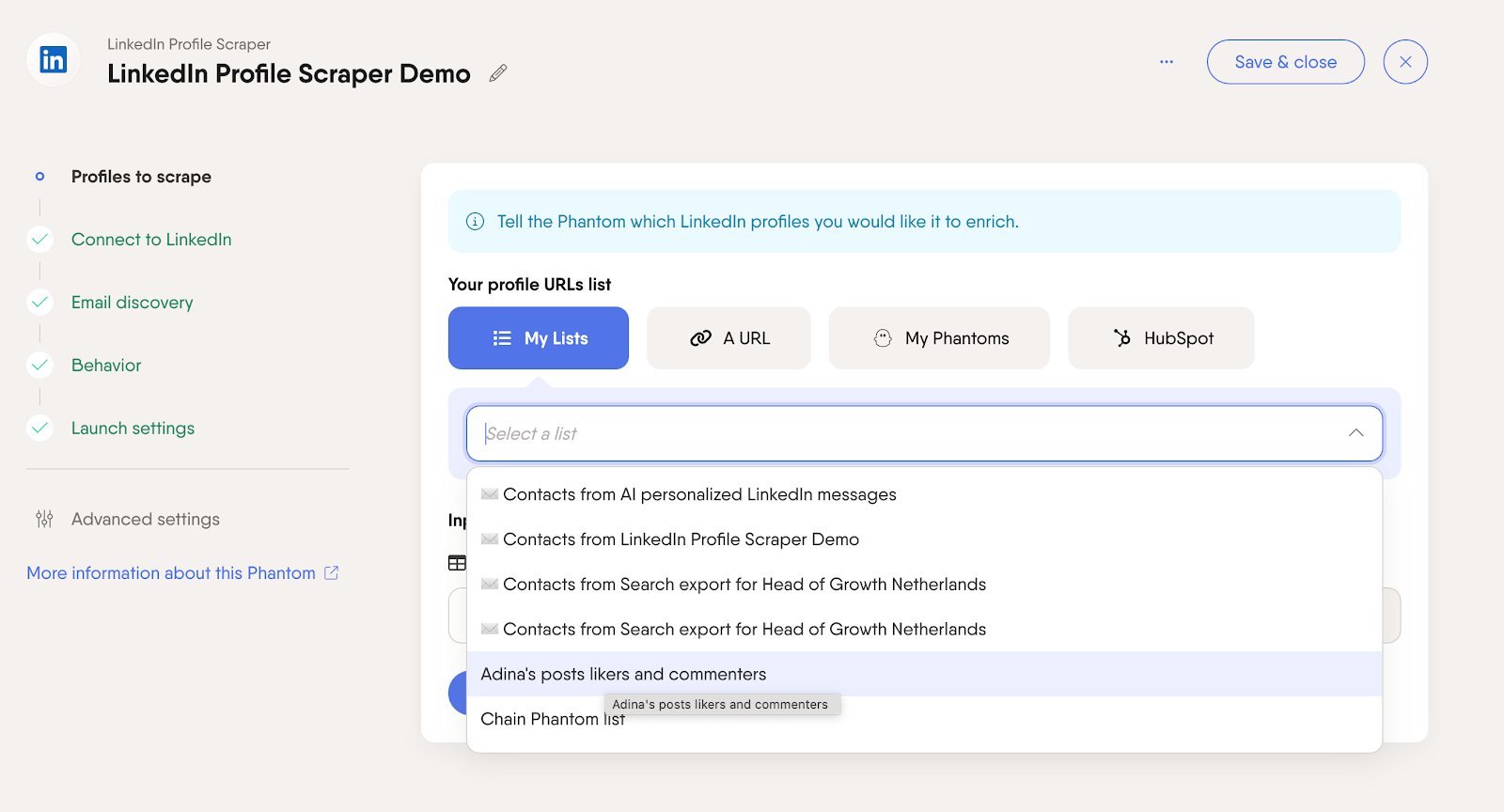The height and width of the screenshot is (812, 1504).
Task: Choose Adina's posts likers and commenters
Action: [924, 674]
